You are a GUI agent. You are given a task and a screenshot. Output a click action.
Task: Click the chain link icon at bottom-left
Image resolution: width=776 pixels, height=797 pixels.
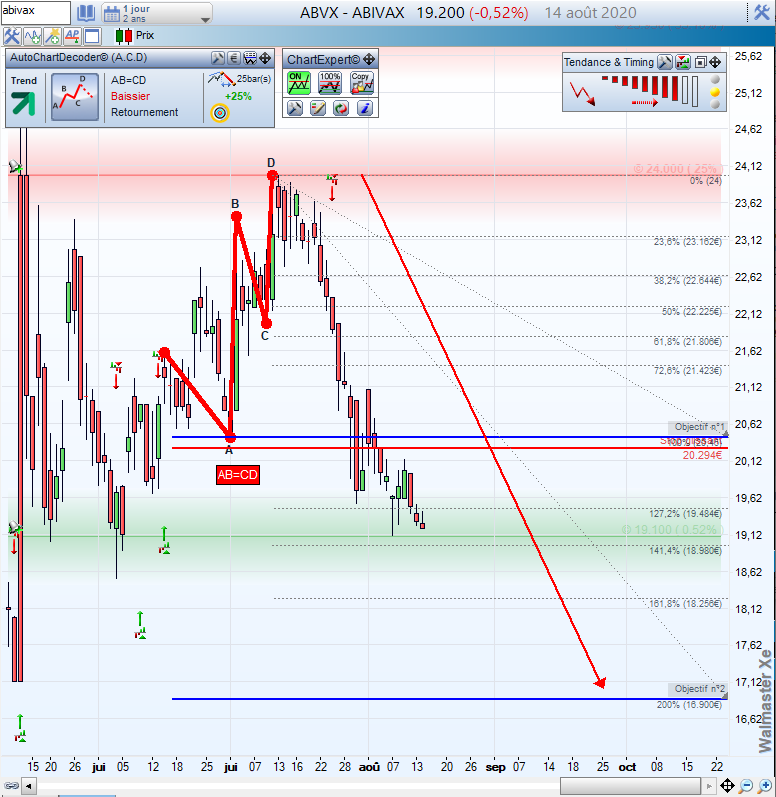[11, 786]
